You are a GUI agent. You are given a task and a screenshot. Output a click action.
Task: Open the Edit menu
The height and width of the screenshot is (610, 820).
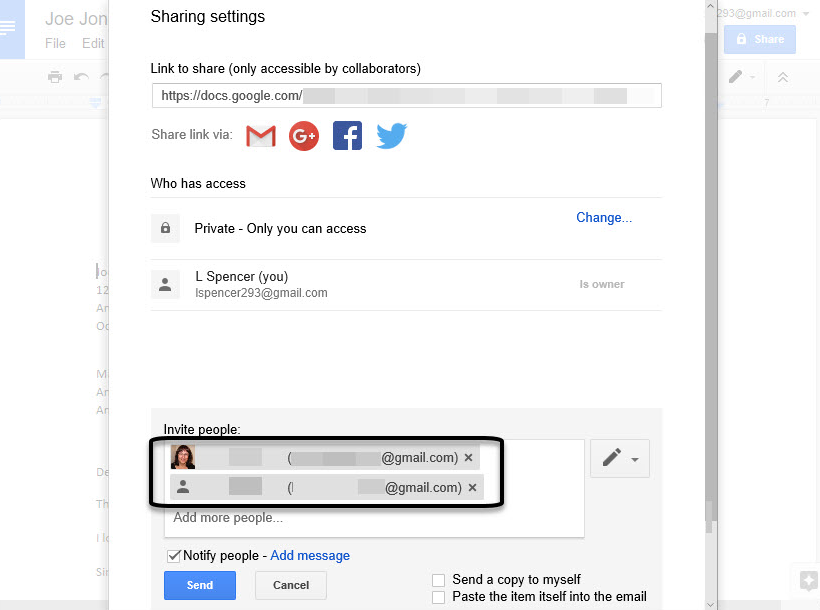pos(93,43)
